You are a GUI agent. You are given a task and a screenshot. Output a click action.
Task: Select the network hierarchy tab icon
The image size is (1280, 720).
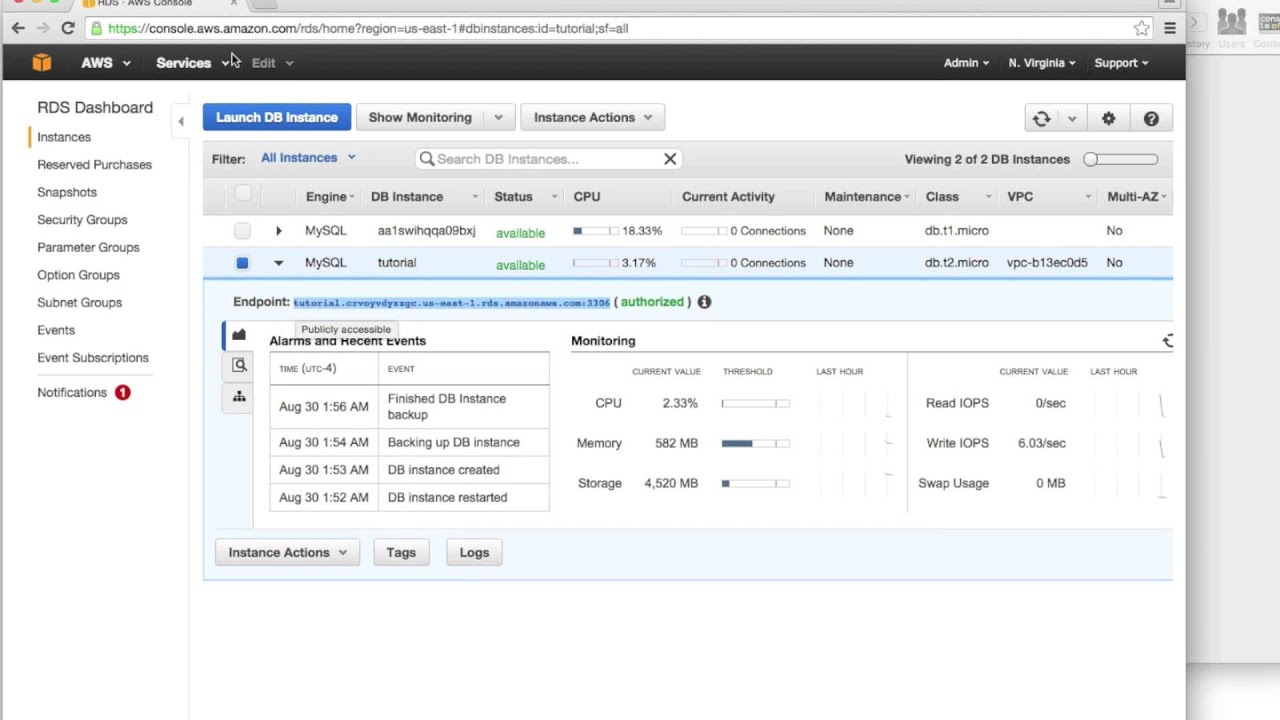point(239,397)
